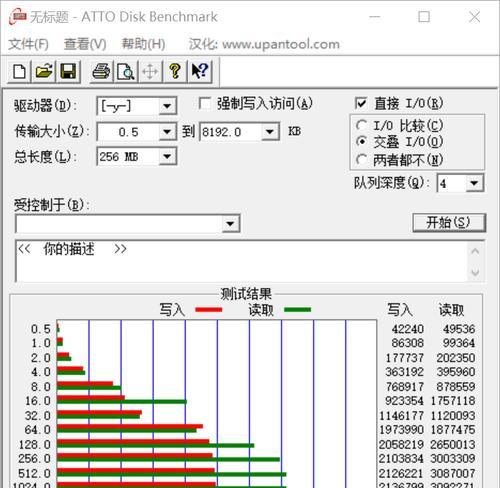This screenshot has width=500, height=488.
Task: Select 交叠 I/O(O) radio button
Action: (361, 142)
